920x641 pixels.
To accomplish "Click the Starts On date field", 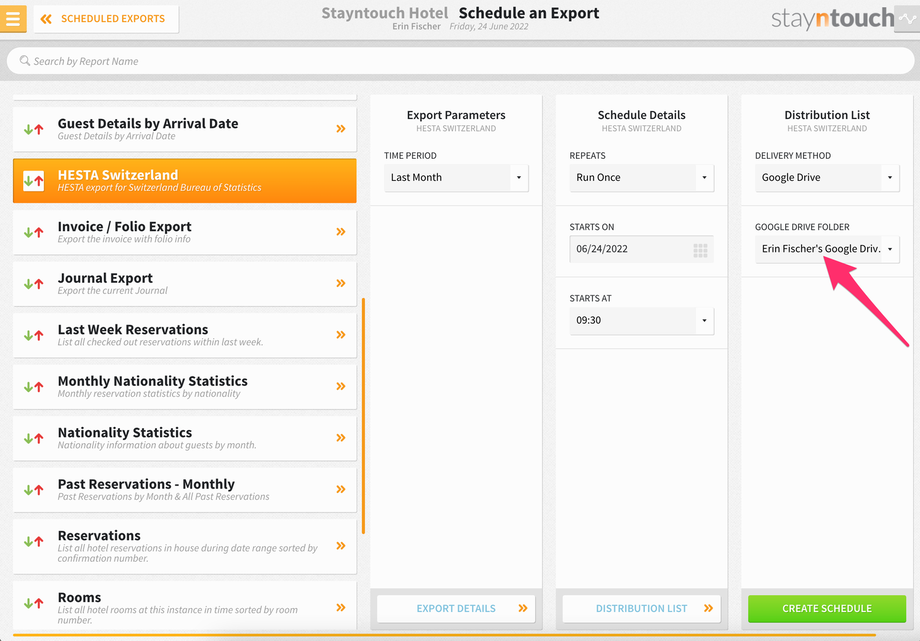I will pos(641,249).
